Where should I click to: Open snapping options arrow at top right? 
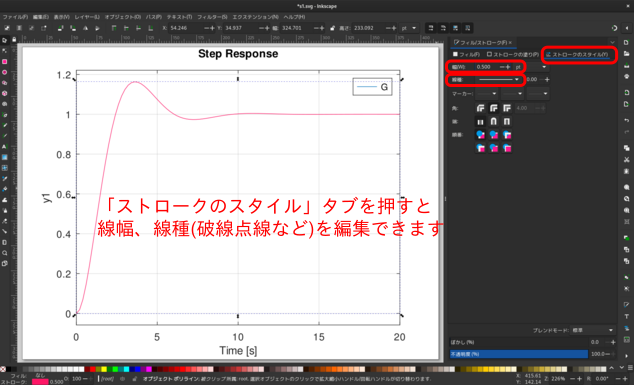coord(626,28)
